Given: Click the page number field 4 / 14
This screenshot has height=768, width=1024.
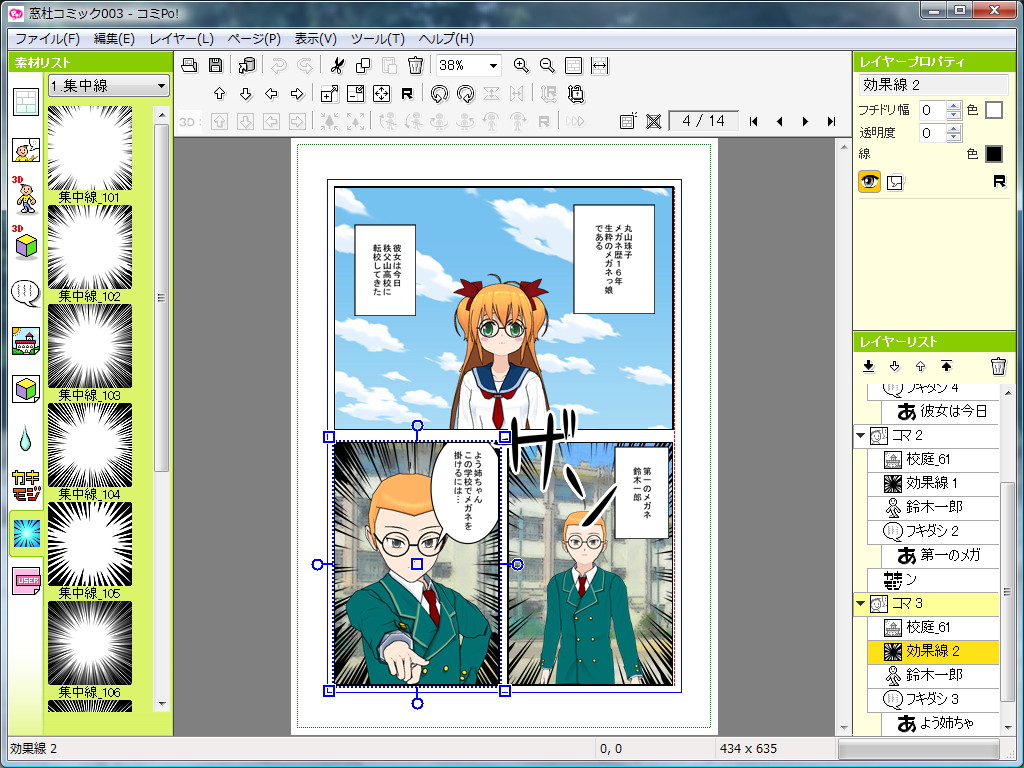Looking at the screenshot, I should coord(703,121).
